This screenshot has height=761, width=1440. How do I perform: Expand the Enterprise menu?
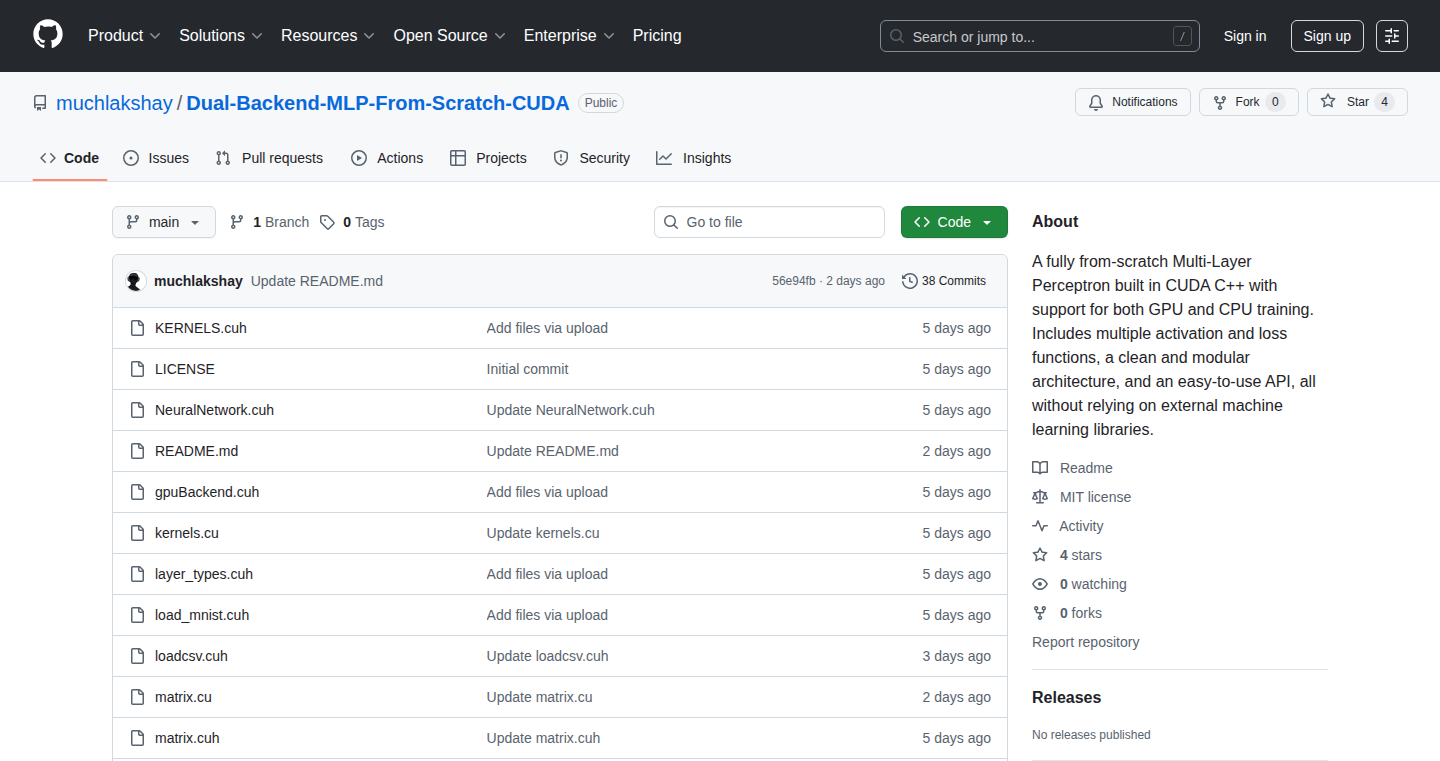569,35
